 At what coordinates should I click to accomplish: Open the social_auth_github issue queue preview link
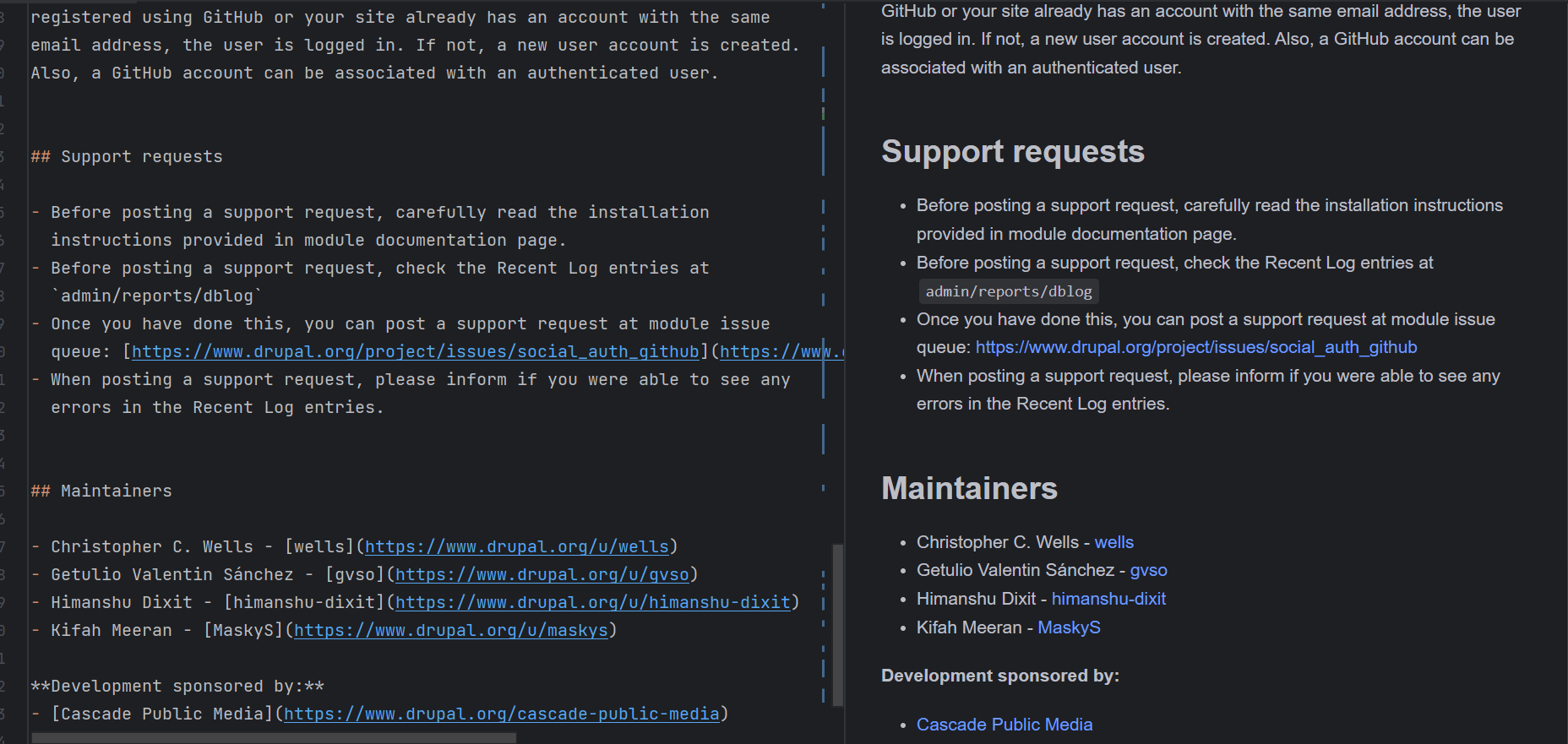pyautogui.click(x=1195, y=347)
